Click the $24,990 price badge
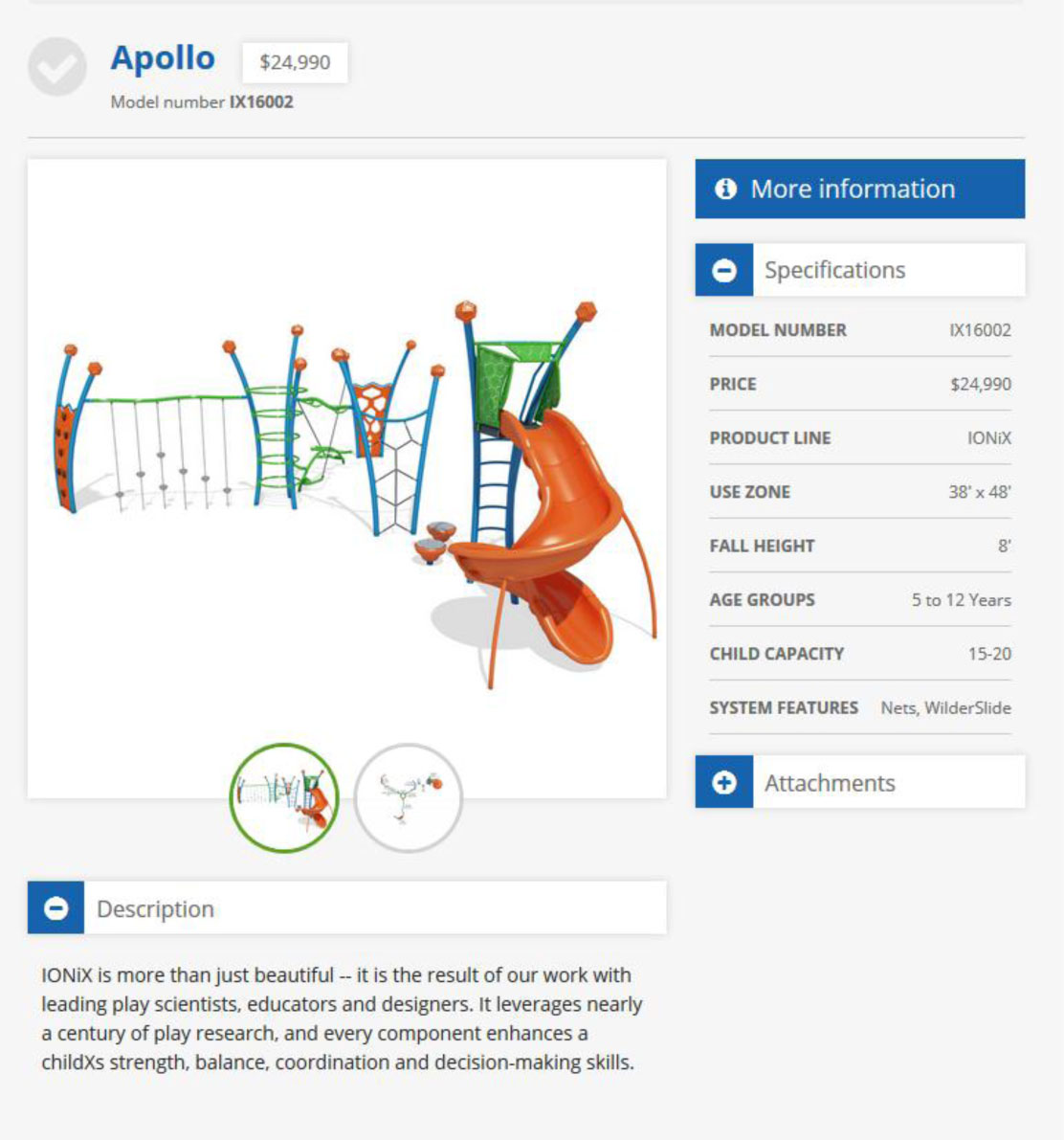Viewport: 1064px width, 1140px height. [x=295, y=62]
